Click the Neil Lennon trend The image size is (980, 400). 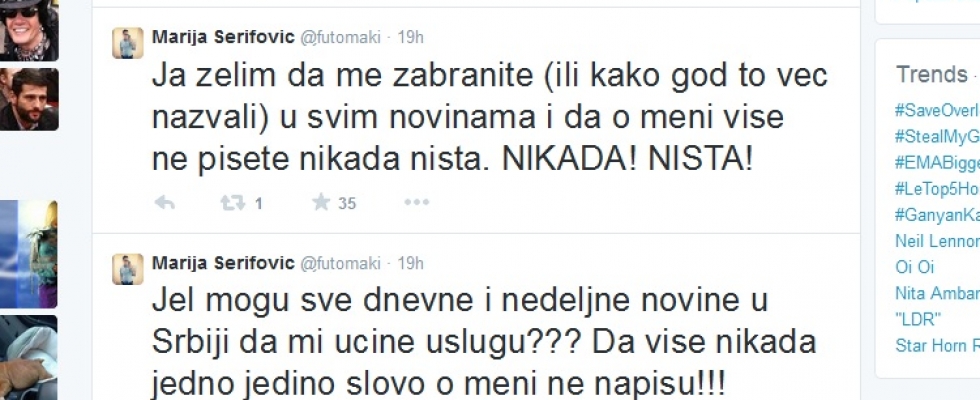pos(936,241)
